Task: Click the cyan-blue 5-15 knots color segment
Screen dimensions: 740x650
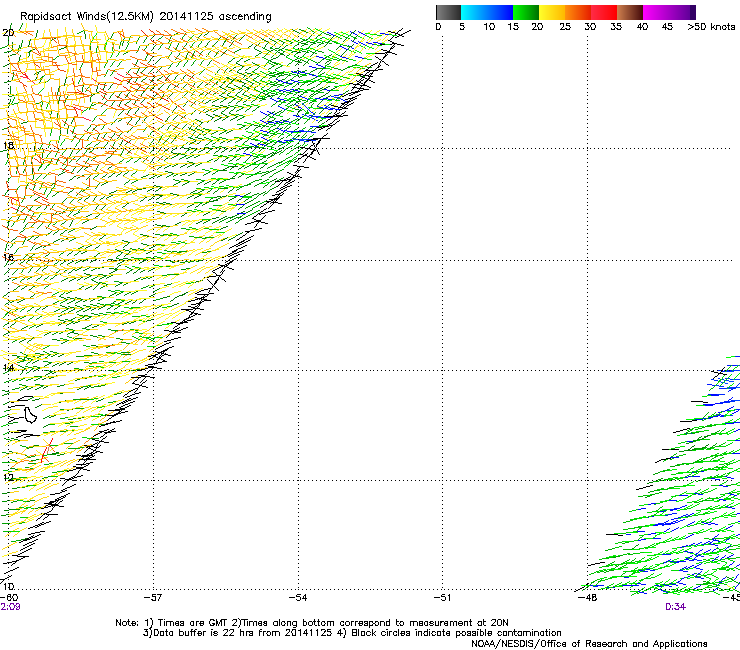Action: pos(487,12)
